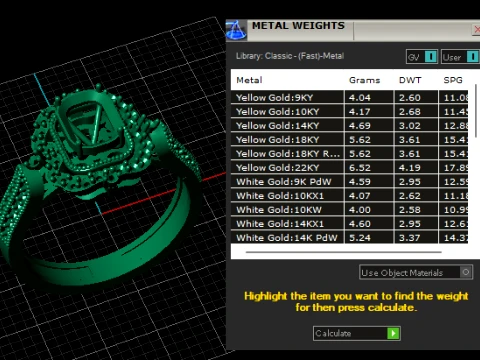Select the White Gold:10KX1 row
This screenshot has width=480, height=360.
(349, 195)
